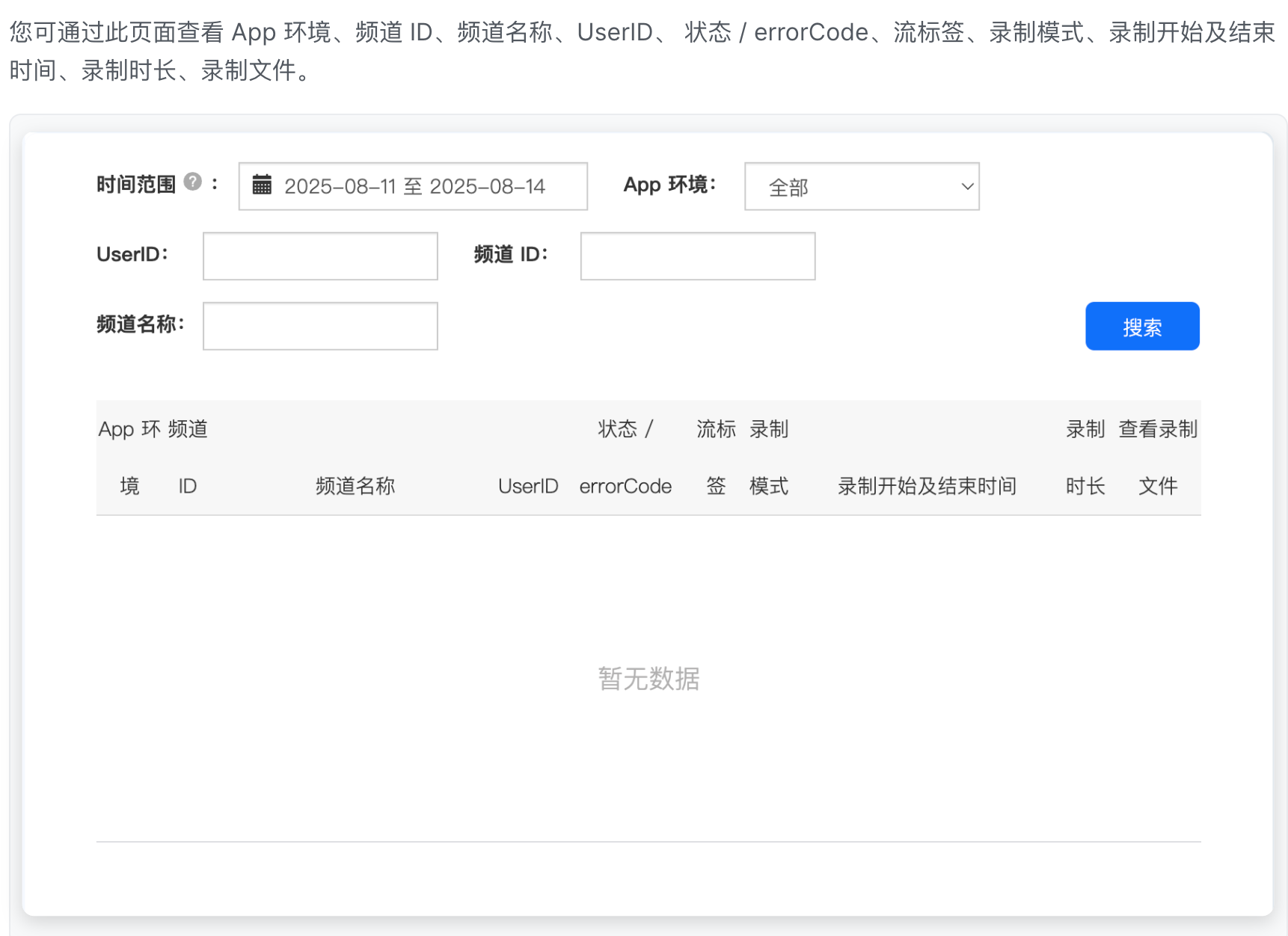Click the App 环境 column header

pos(129,457)
